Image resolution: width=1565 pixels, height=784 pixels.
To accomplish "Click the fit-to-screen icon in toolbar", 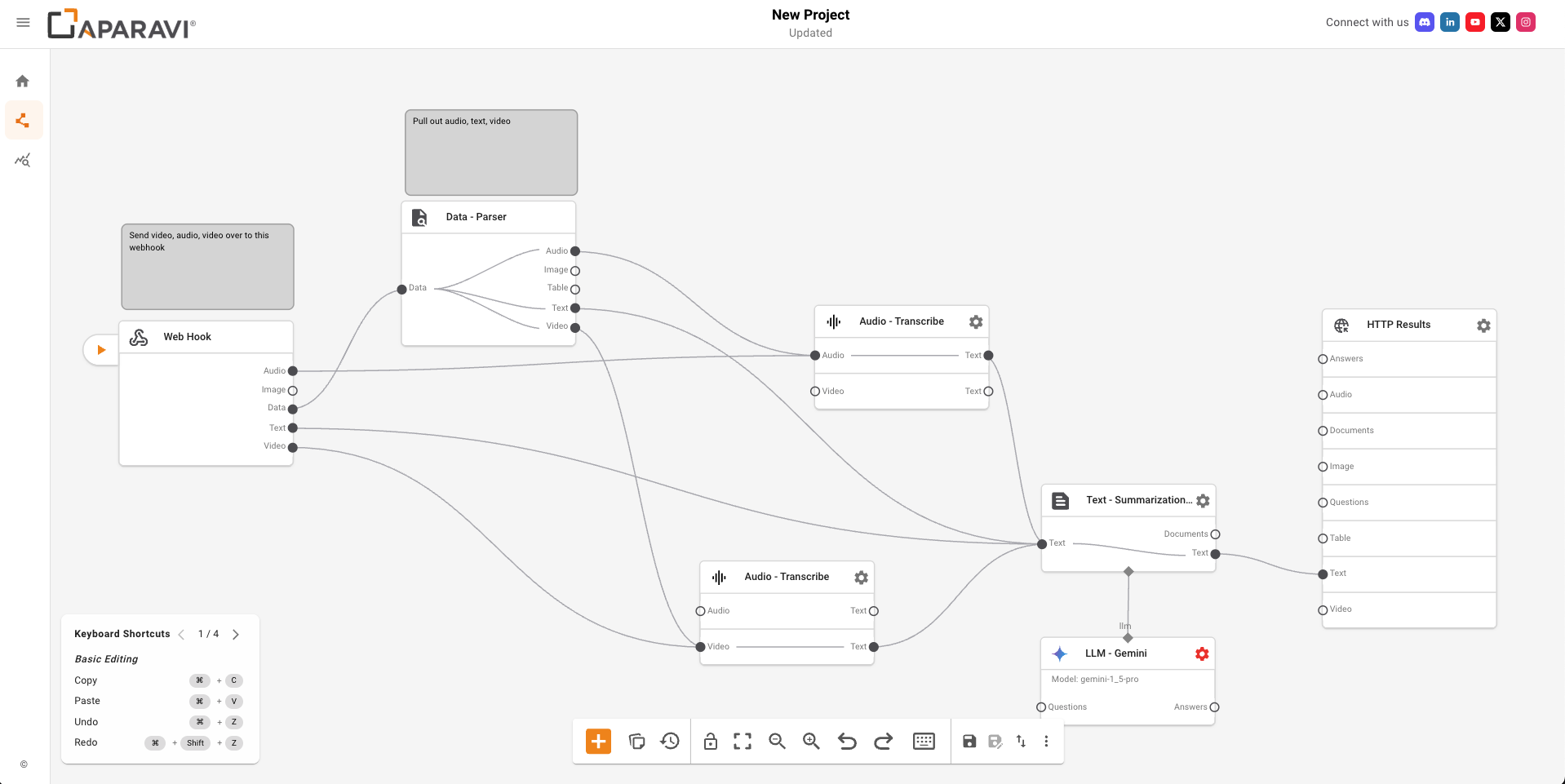I will (743, 741).
